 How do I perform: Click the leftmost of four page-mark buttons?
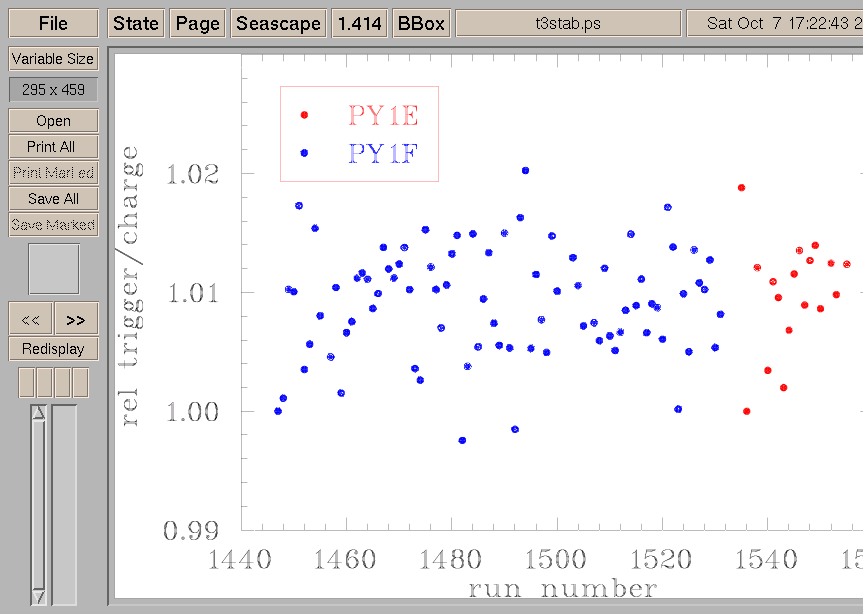click(26, 382)
